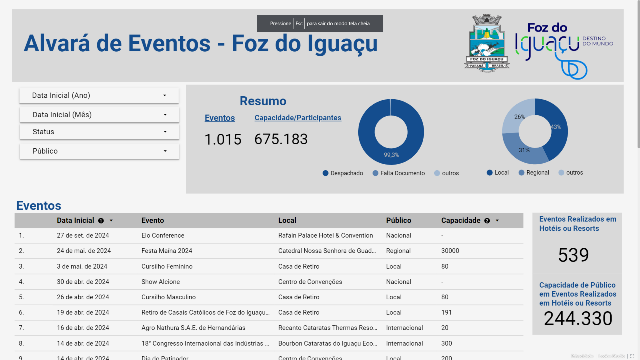The image size is (640, 360).
Task: Click the Foz do Iguaçu Destino do Mundo logo
Action: coord(564,51)
